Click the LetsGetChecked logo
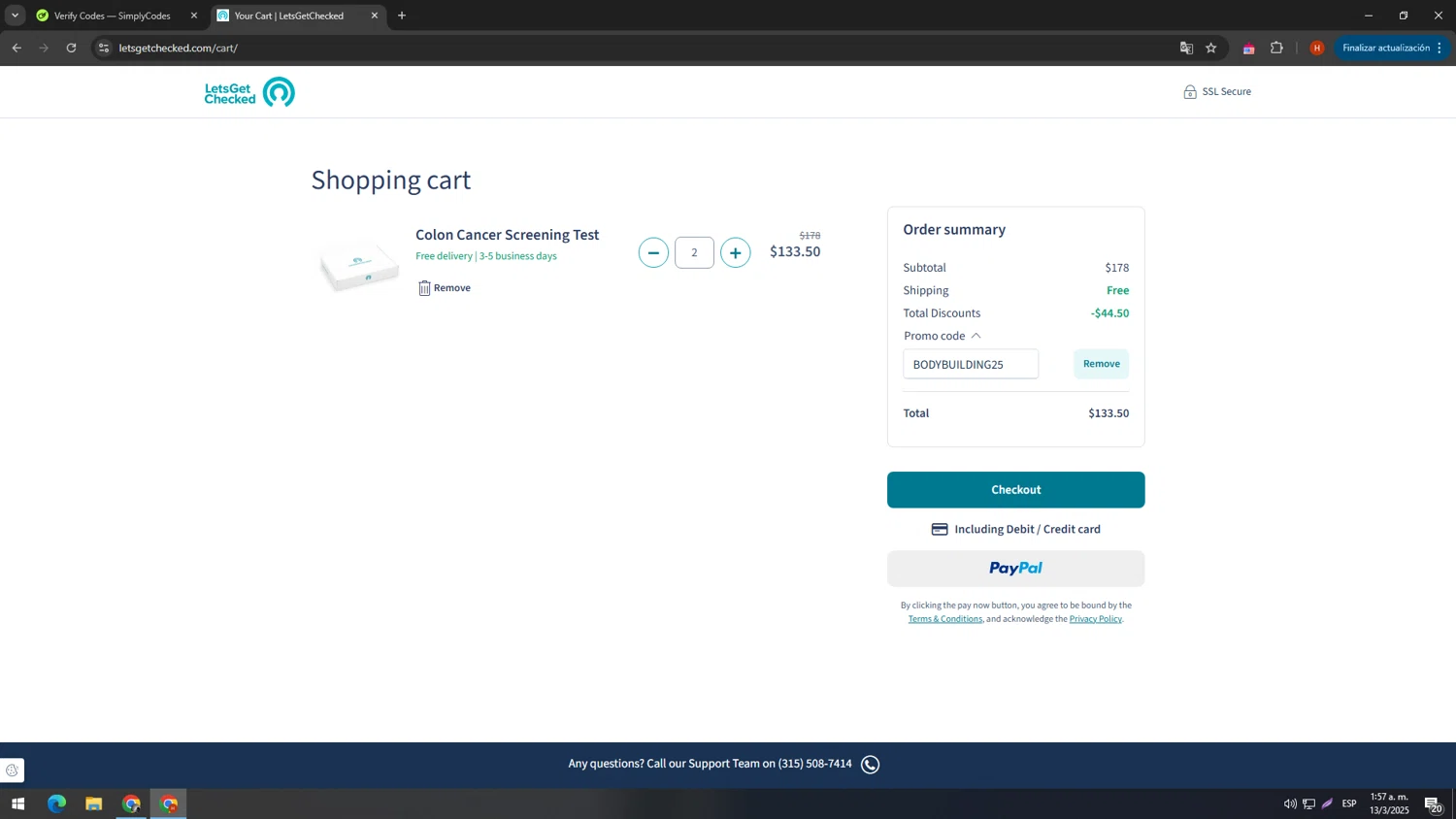Image resolution: width=1456 pixels, height=819 pixels. pyautogui.click(x=249, y=92)
